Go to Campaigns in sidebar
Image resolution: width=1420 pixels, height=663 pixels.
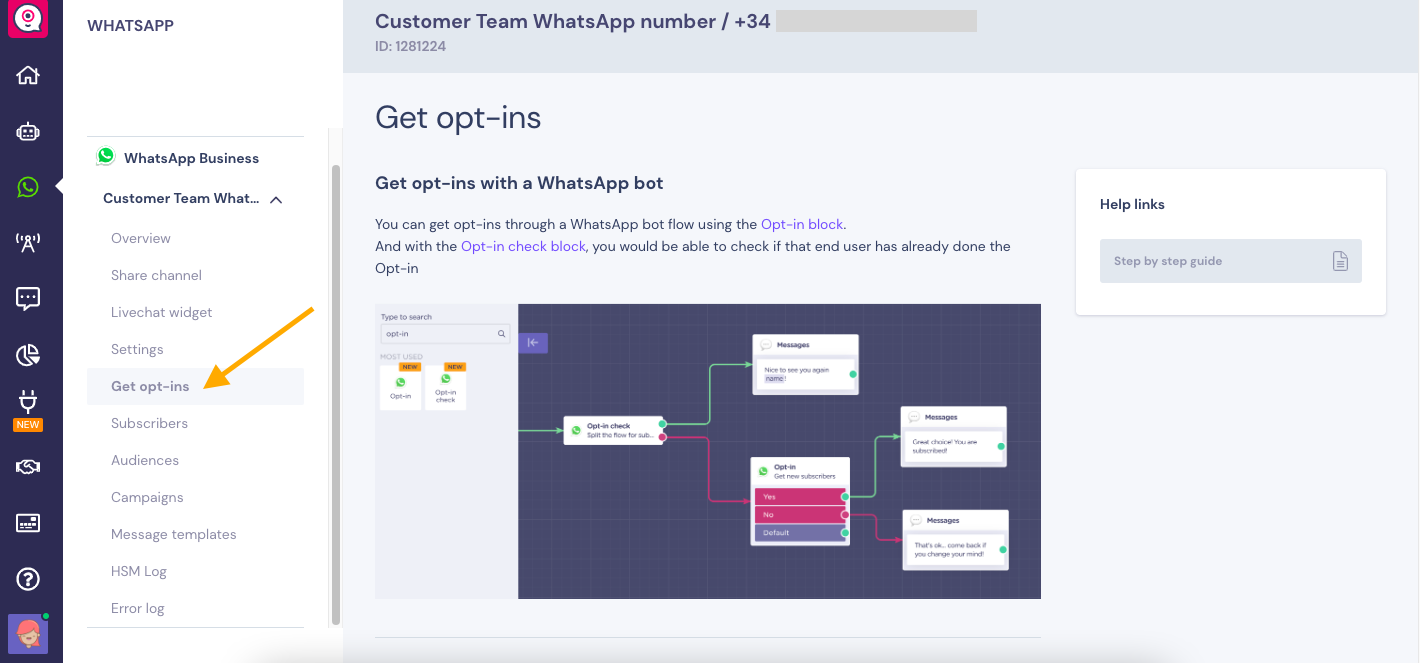pyautogui.click(x=147, y=497)
